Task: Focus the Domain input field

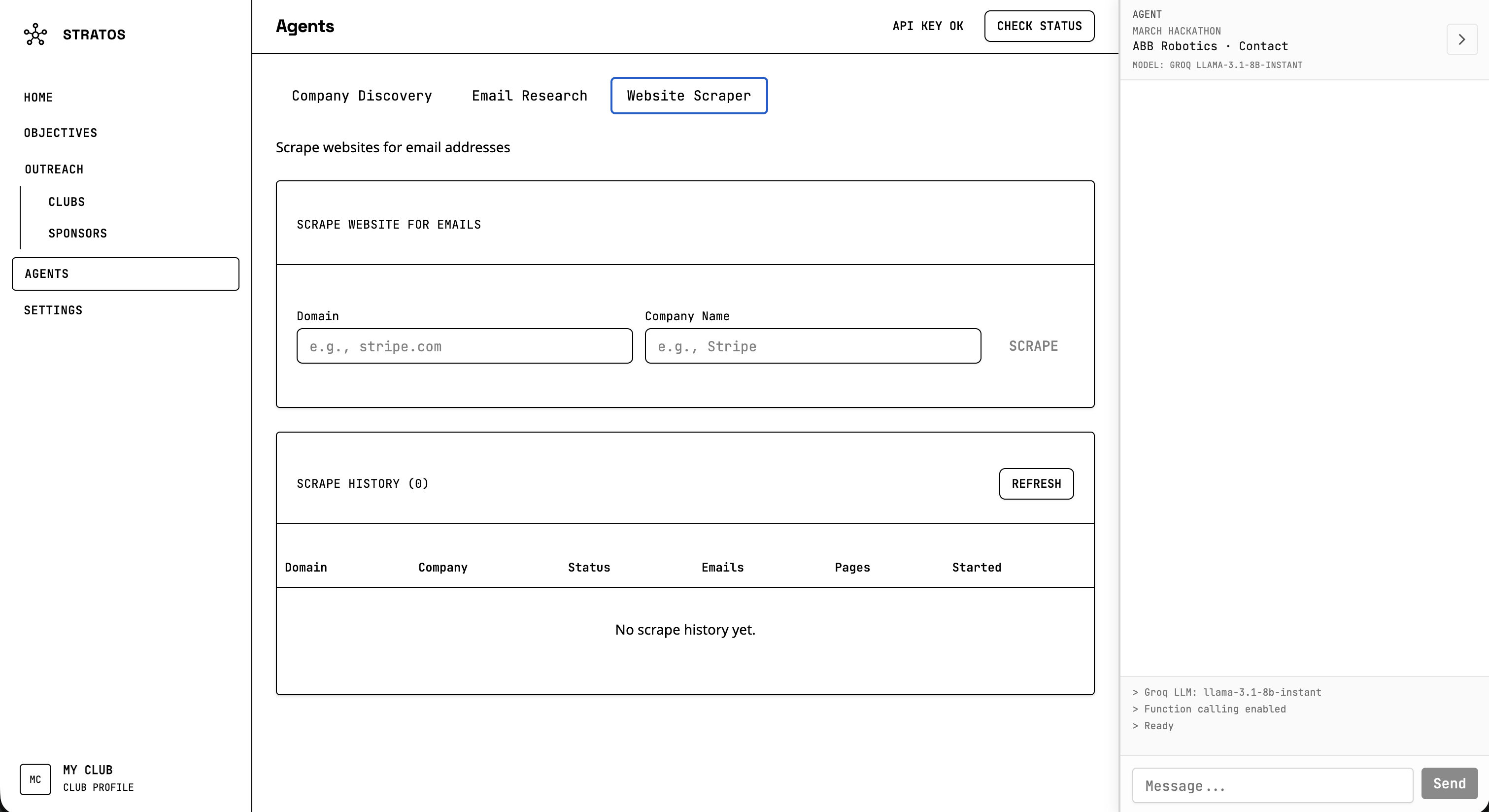Action: tap(464, 346)
